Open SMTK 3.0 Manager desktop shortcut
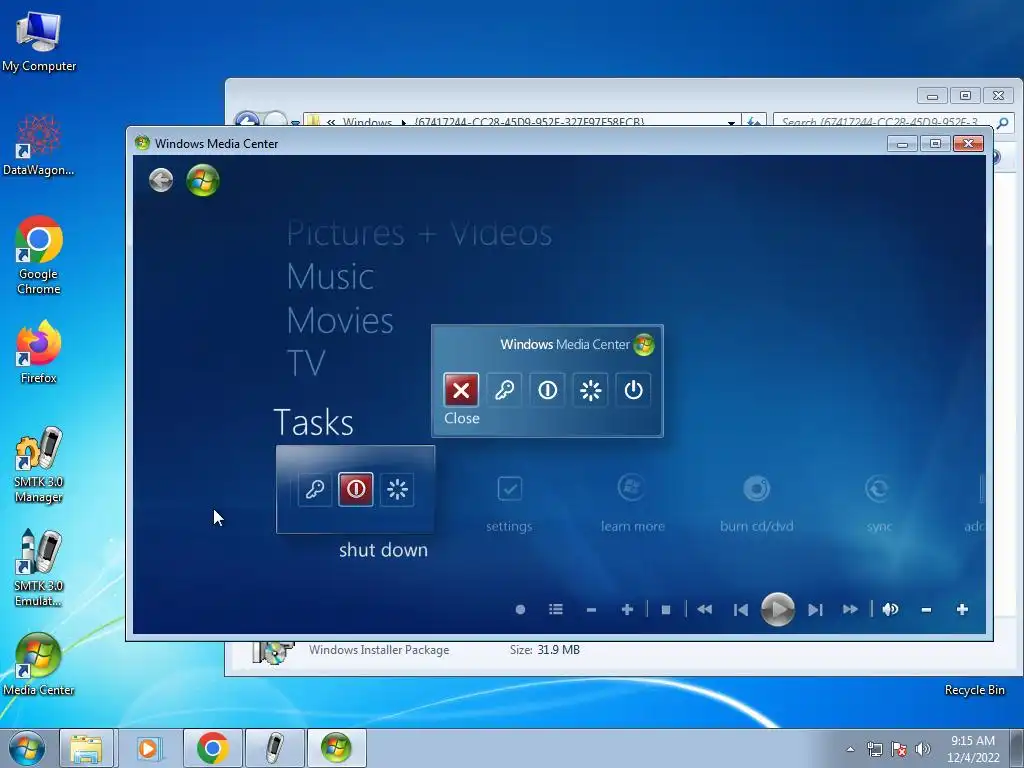Viewport: 1024px width, 768px height. [x=39, y=465]
